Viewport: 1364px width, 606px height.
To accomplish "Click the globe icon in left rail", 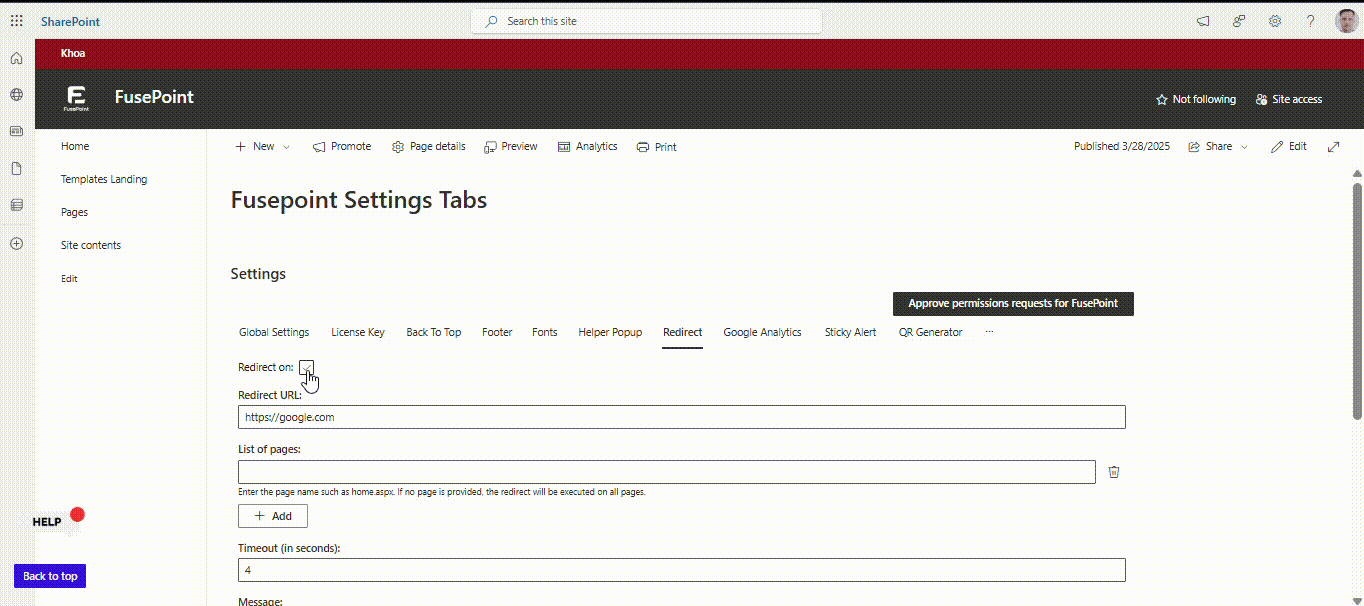I will pos(16,95).
